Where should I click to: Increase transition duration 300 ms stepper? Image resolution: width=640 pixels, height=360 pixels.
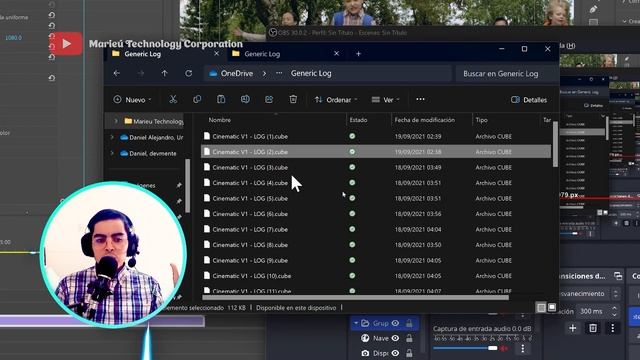614,308
